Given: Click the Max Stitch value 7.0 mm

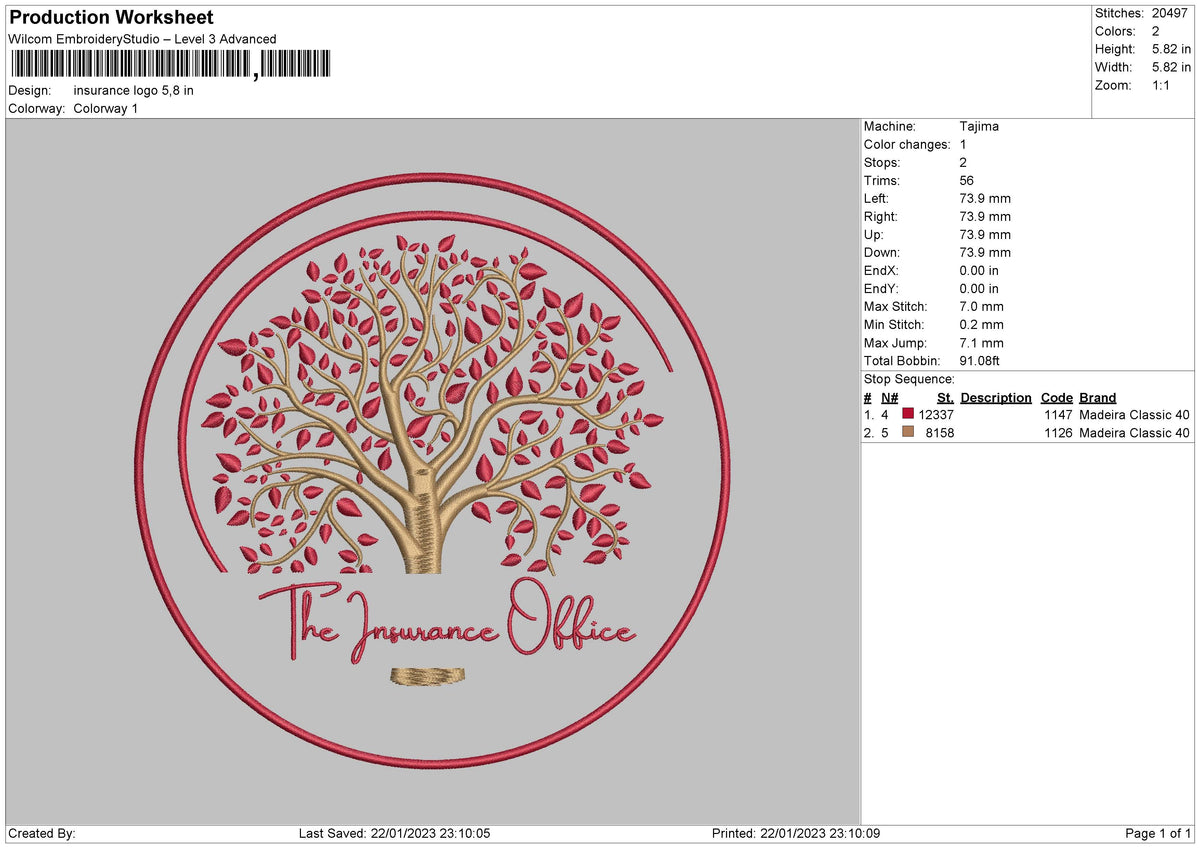Looking at the screenshot, I should 981,306.
